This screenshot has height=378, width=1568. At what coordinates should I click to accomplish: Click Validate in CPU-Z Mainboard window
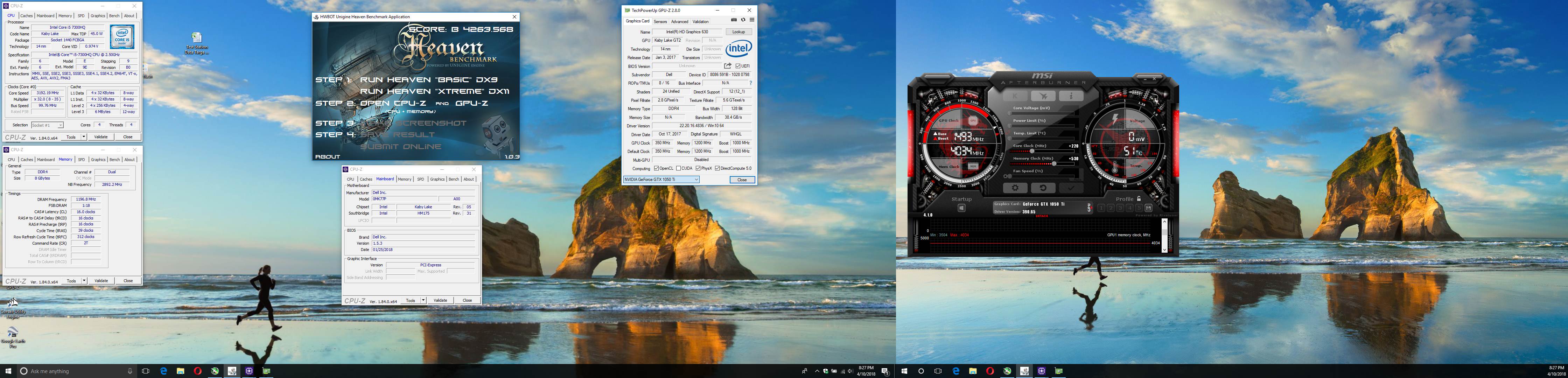440,300
